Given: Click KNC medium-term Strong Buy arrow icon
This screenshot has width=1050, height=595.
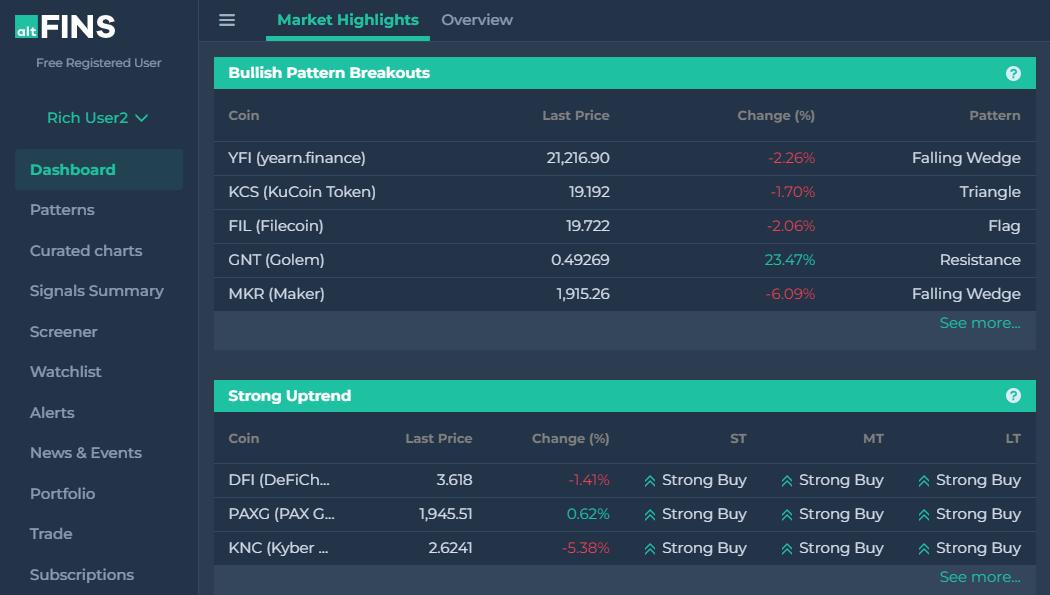Looking at the screenshot, I should click(787, 549).
